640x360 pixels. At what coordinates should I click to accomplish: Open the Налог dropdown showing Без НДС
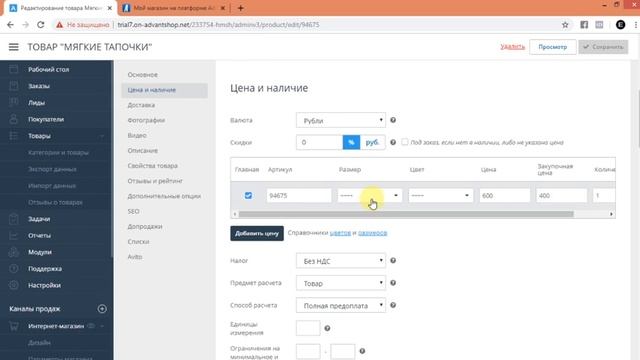pos(341,260)
